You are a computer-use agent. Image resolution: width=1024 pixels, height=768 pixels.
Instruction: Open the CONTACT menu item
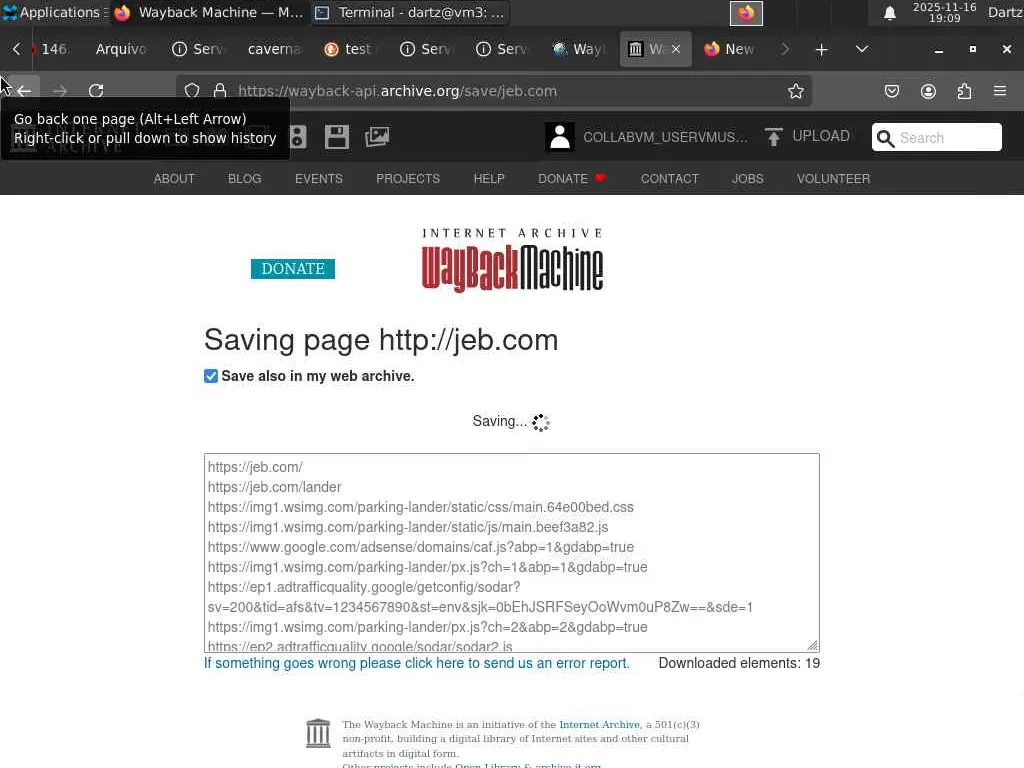tap(669, 179)
